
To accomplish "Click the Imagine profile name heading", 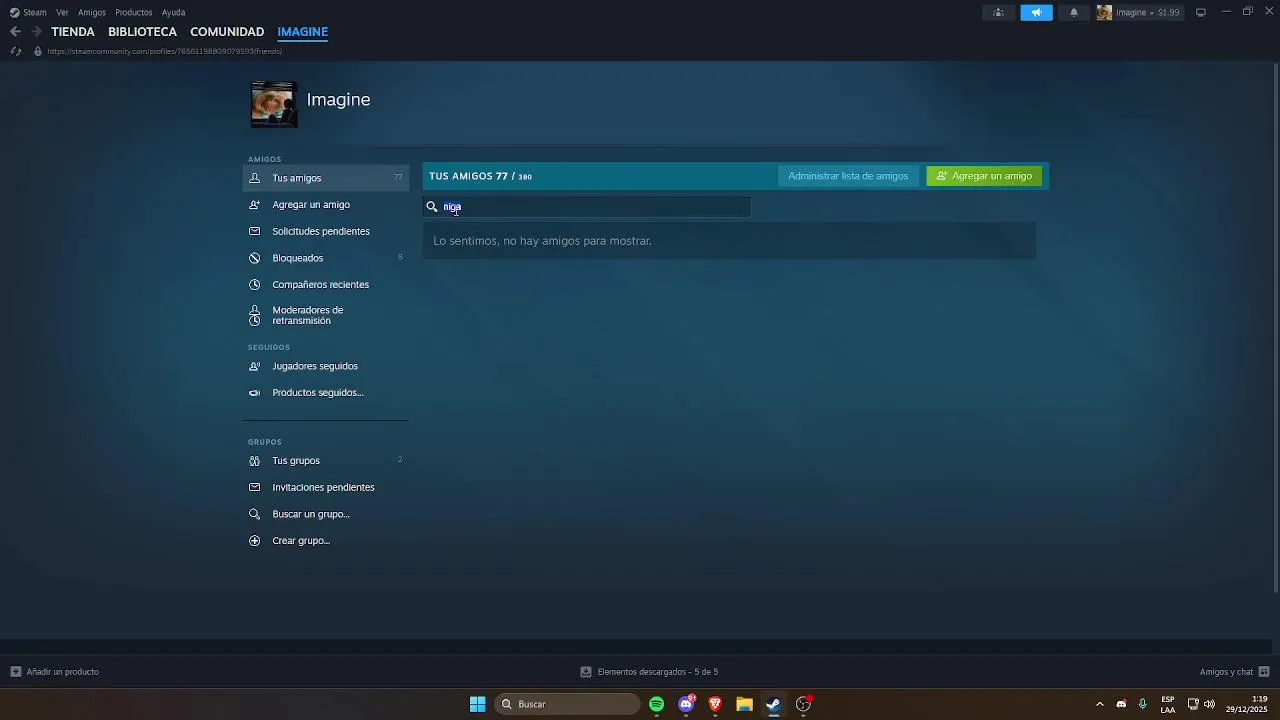I will tap(338, 100).
